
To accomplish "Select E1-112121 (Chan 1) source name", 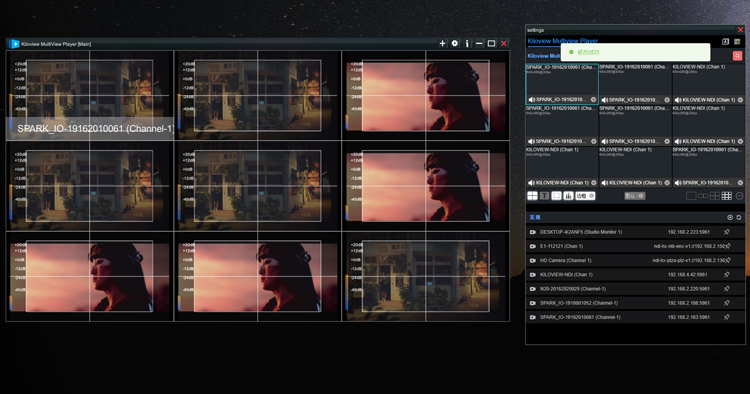I will tap(562, 246).
